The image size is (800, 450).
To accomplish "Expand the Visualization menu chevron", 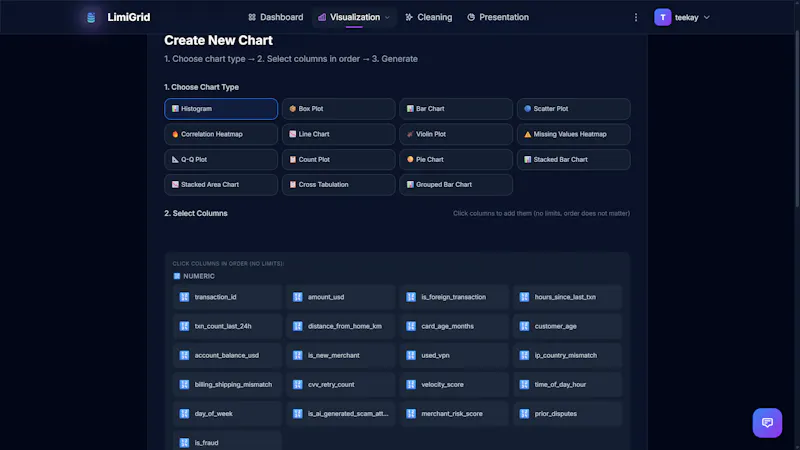I will 387,17.
